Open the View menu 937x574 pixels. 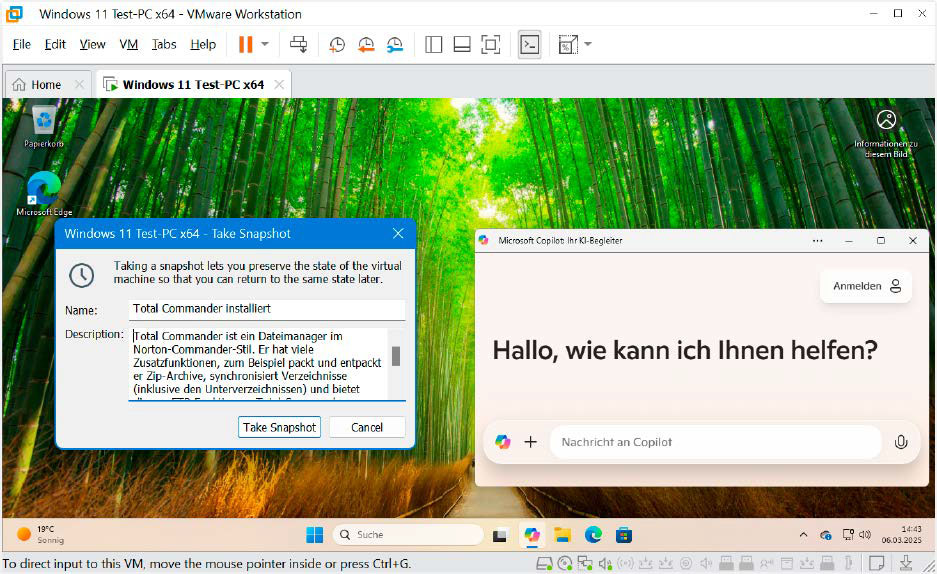point(92,44)
